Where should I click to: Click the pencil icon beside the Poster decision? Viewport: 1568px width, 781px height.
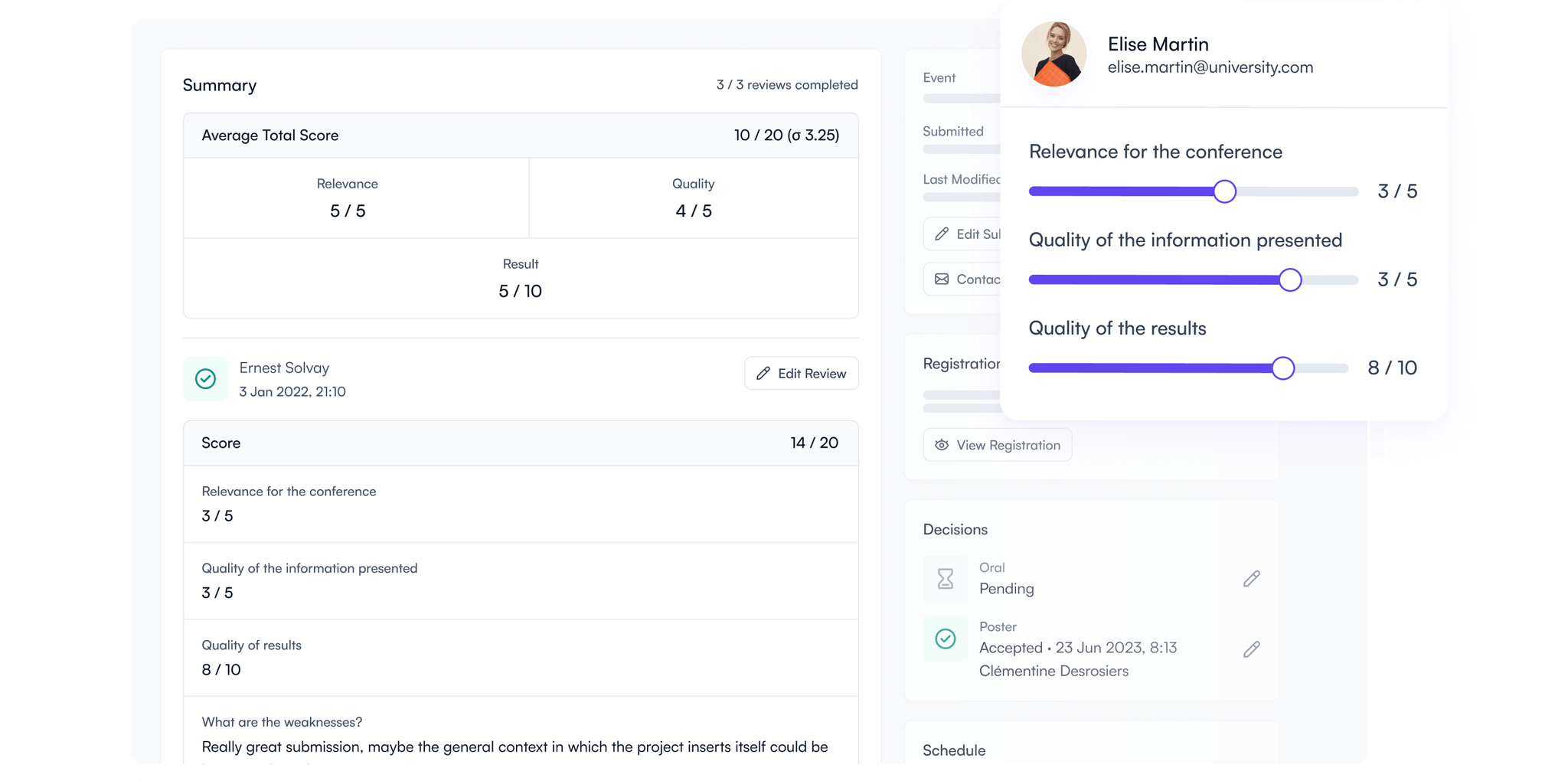pos(1251,649)
